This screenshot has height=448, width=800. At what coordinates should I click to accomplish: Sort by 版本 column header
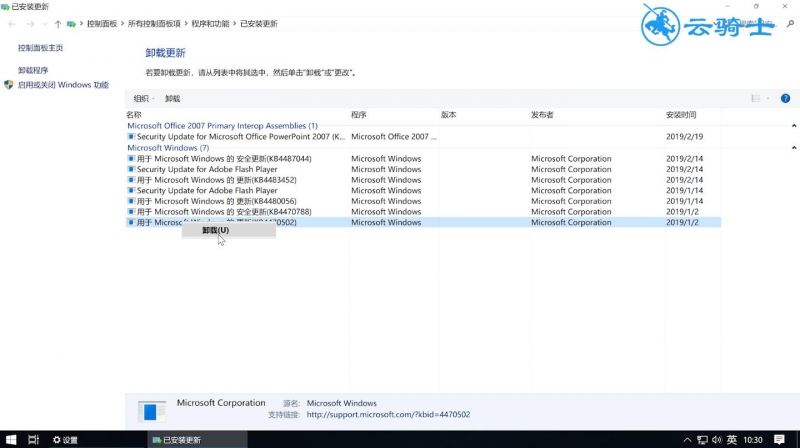pos(448,115)
